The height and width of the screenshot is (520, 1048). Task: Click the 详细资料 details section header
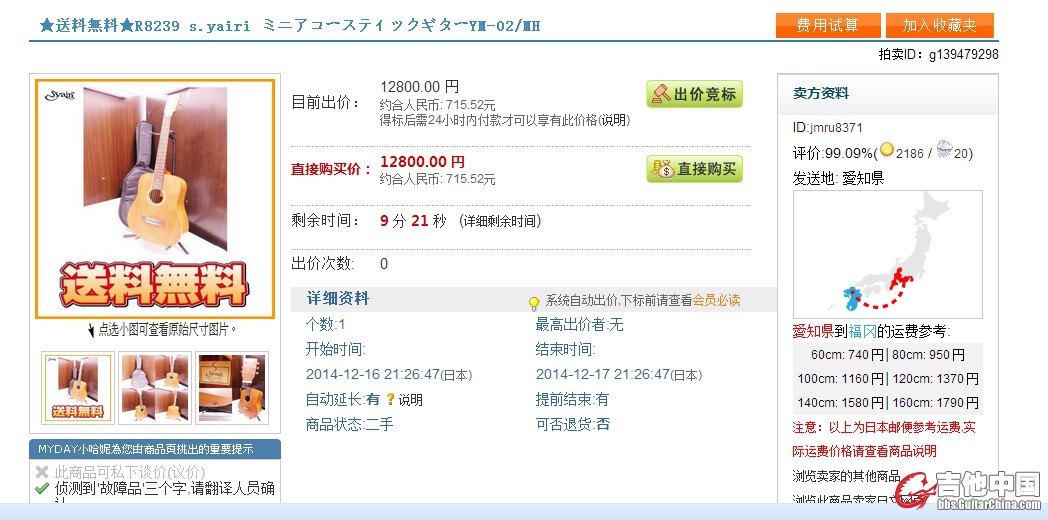click(338, 299)
